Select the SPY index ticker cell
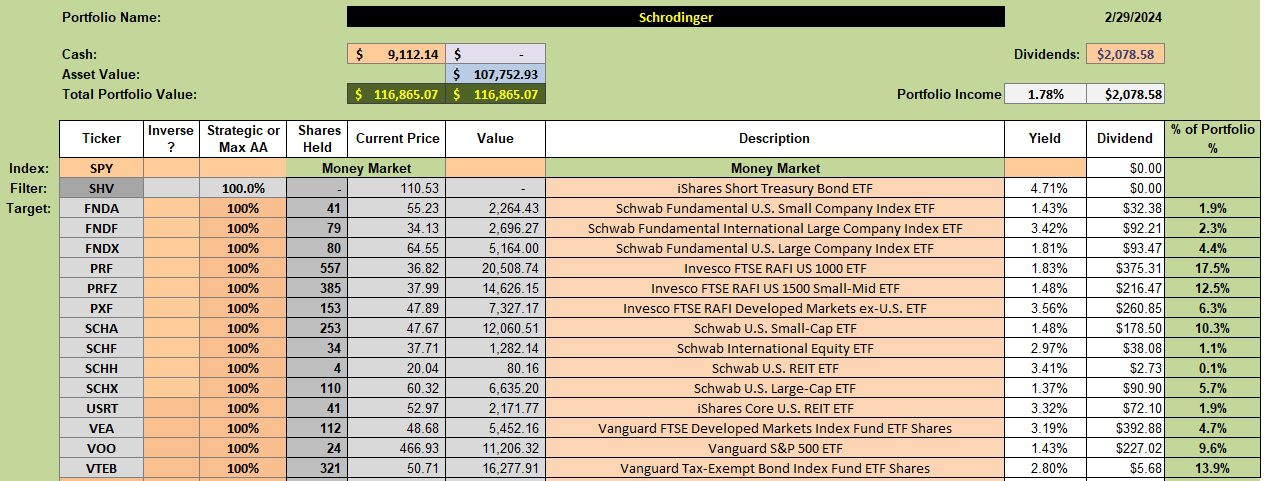Viewport: 1266px width, 481px height. (101, 169)
